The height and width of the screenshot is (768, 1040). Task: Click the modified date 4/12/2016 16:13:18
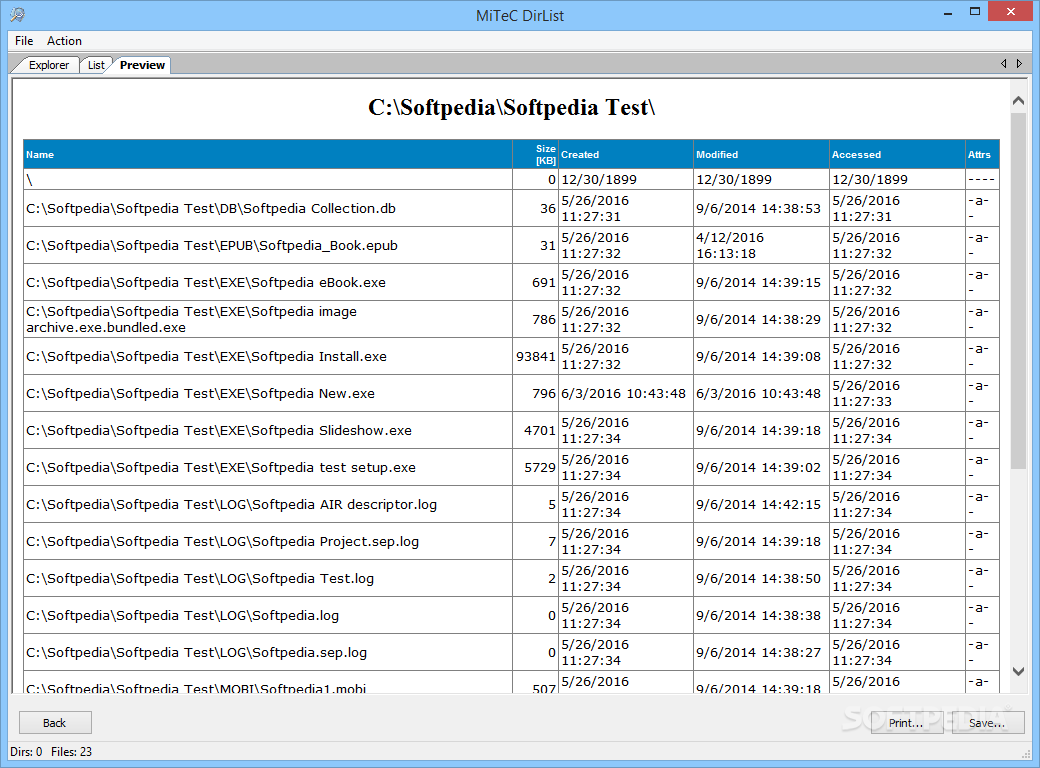coord(730,245)
